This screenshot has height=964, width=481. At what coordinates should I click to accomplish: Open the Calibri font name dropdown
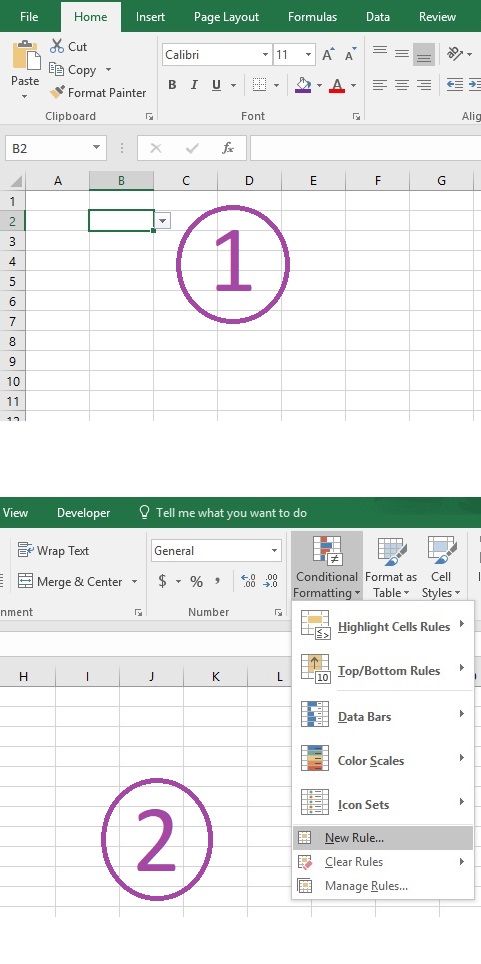[x=265, y=55]
